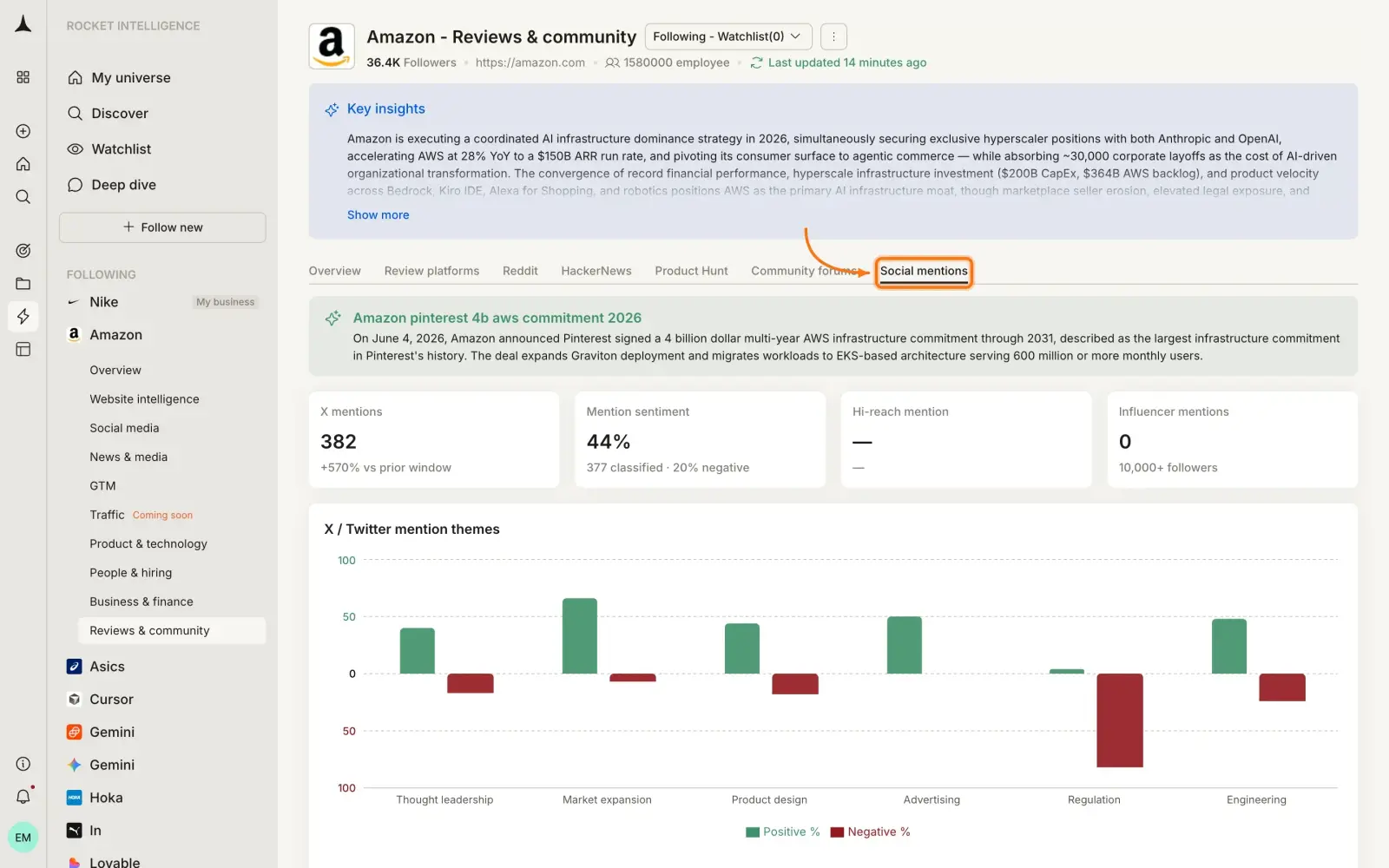Screen dimensions: 1389x868
Task: Open the four-squares grid icon in left rail
Action: tap(23, 77)
